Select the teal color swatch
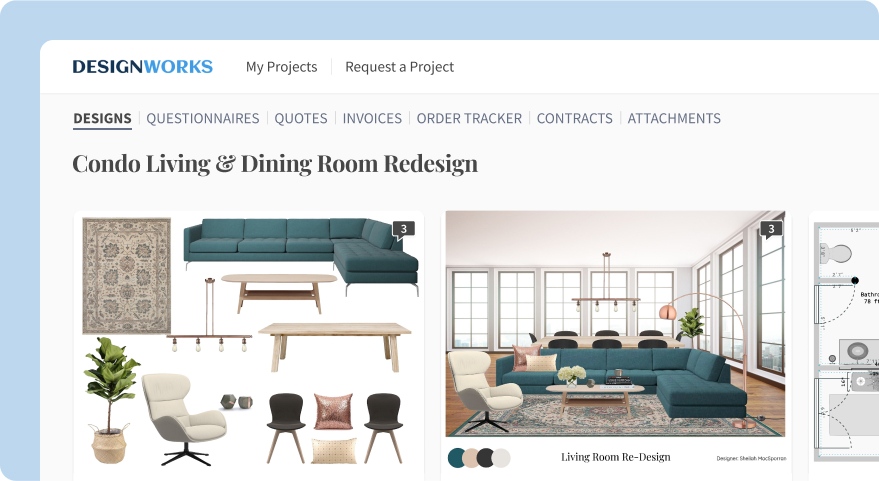Screen dimensions: 879x481 point(457,457)
